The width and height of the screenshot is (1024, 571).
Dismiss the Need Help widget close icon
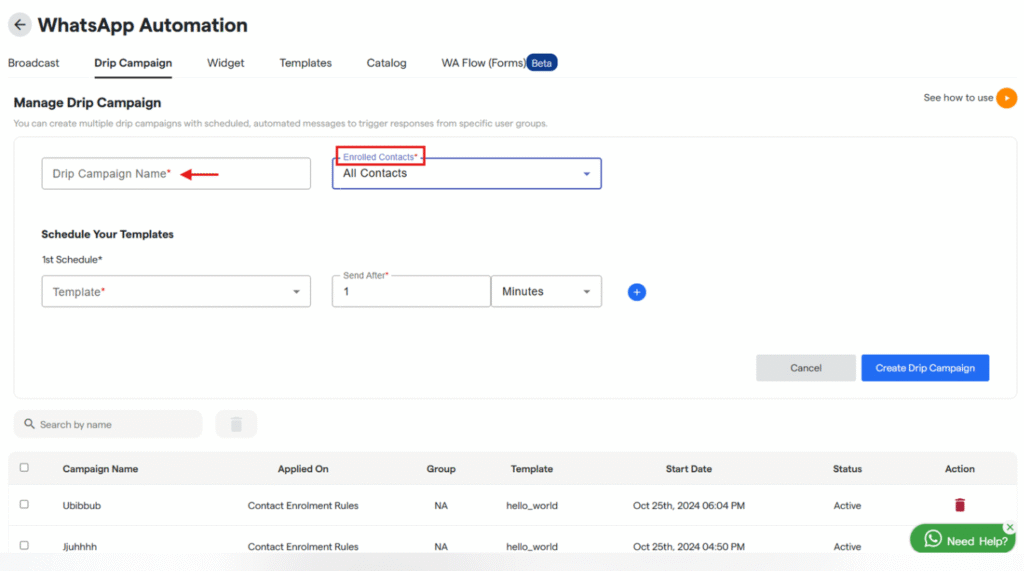(x=1010, y=527)
